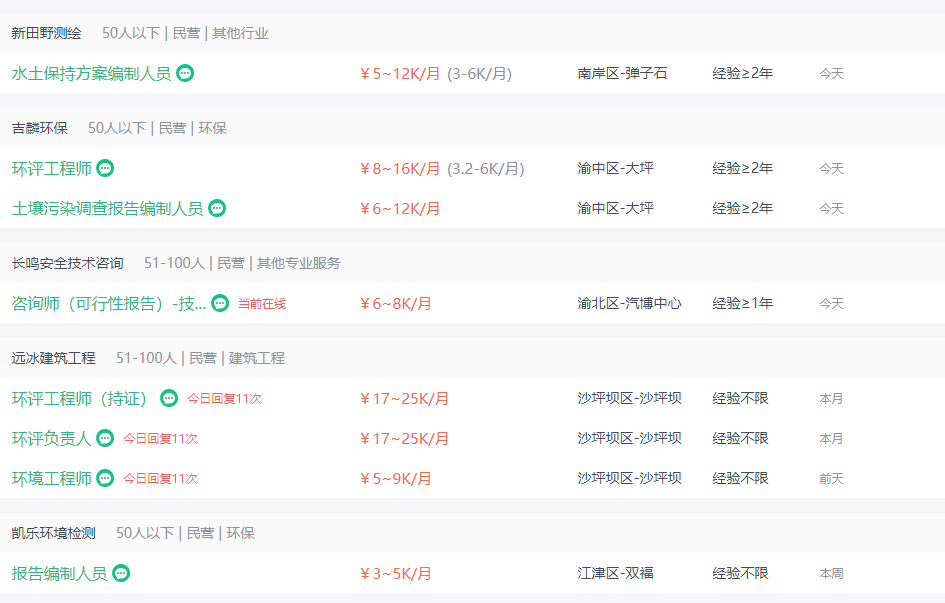945x603 pixels.
Task: Open 水土保持方案编制人员 job listing
Action: click(92, 73)
